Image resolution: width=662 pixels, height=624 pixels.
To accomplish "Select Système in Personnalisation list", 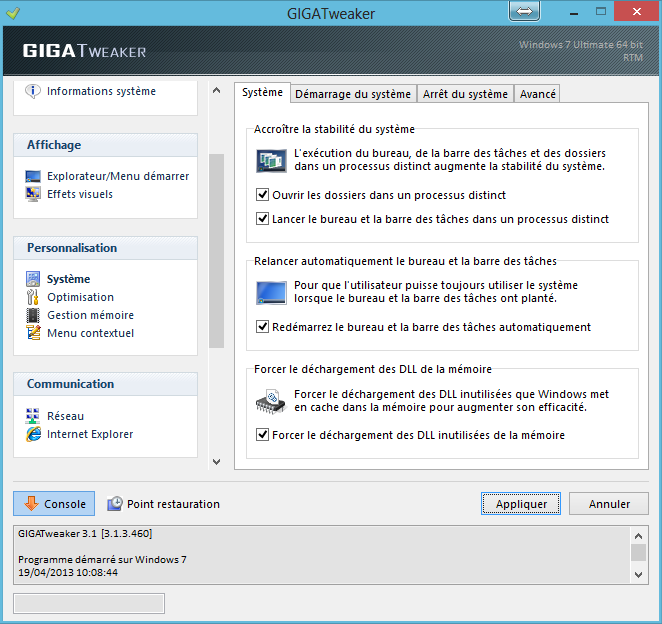I will (x=68, y=279).
